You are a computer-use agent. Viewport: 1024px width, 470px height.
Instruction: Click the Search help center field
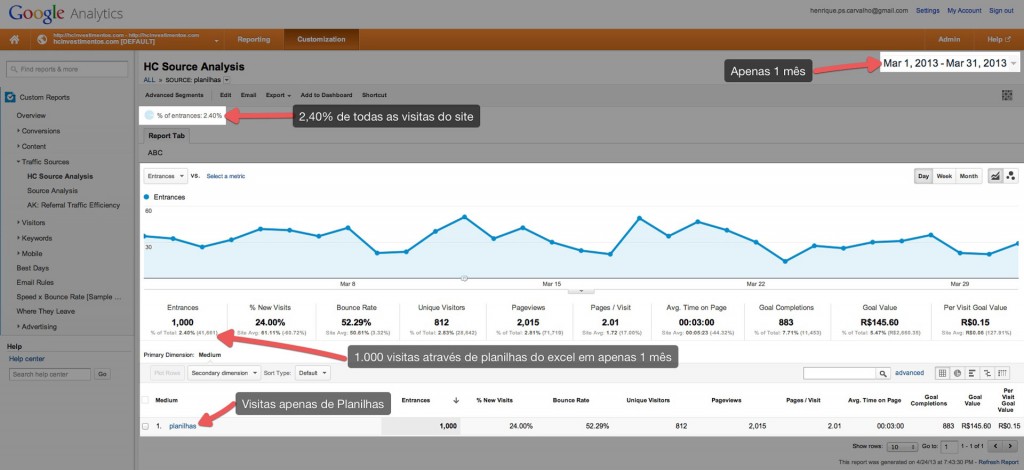pos(50,375)
